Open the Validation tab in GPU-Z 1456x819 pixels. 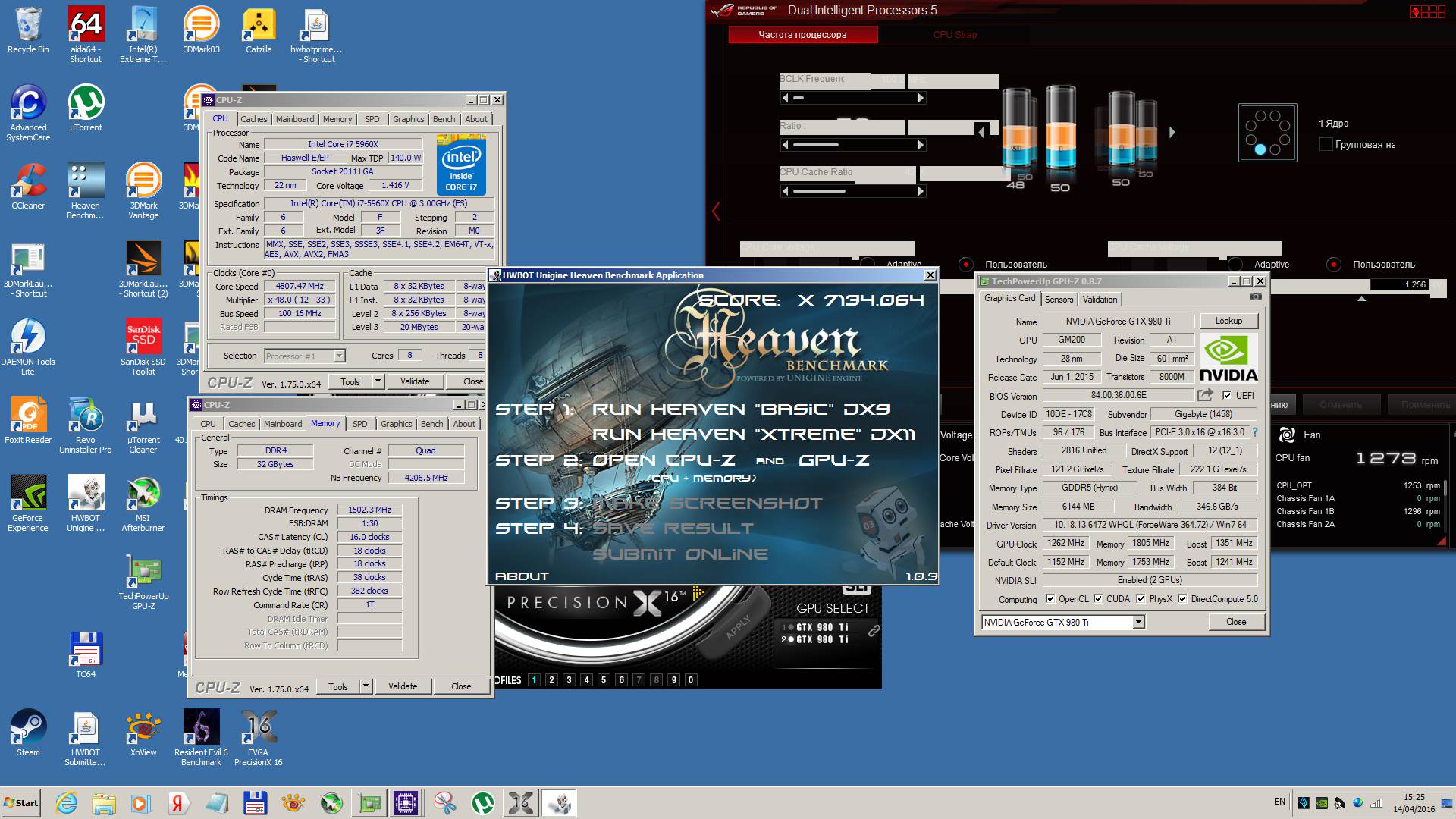(x=1100, y=300)
